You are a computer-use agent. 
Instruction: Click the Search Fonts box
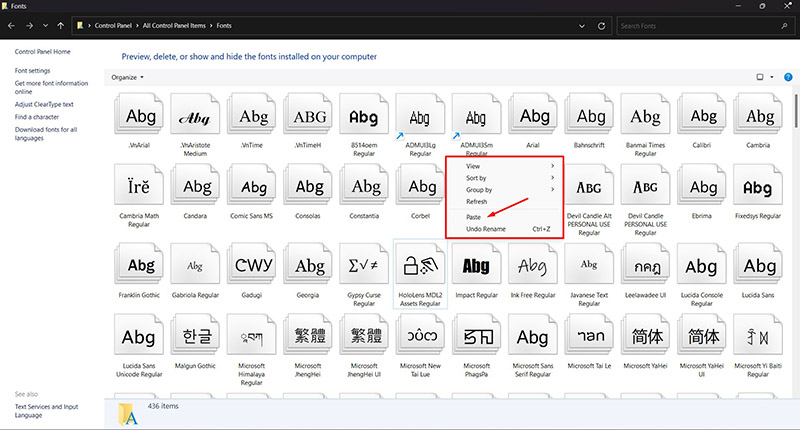click(x=704, y=26)
